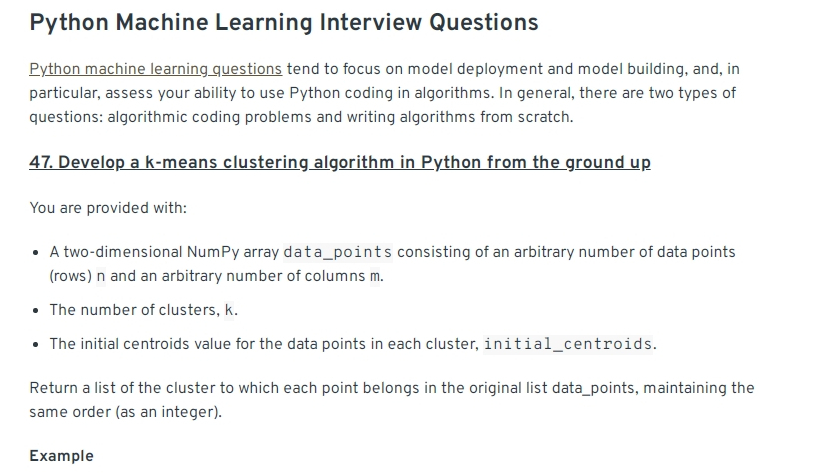827x474 pixels.
Task: Click the inline code 'n' after '(rows)'
Action: [101, 276]
